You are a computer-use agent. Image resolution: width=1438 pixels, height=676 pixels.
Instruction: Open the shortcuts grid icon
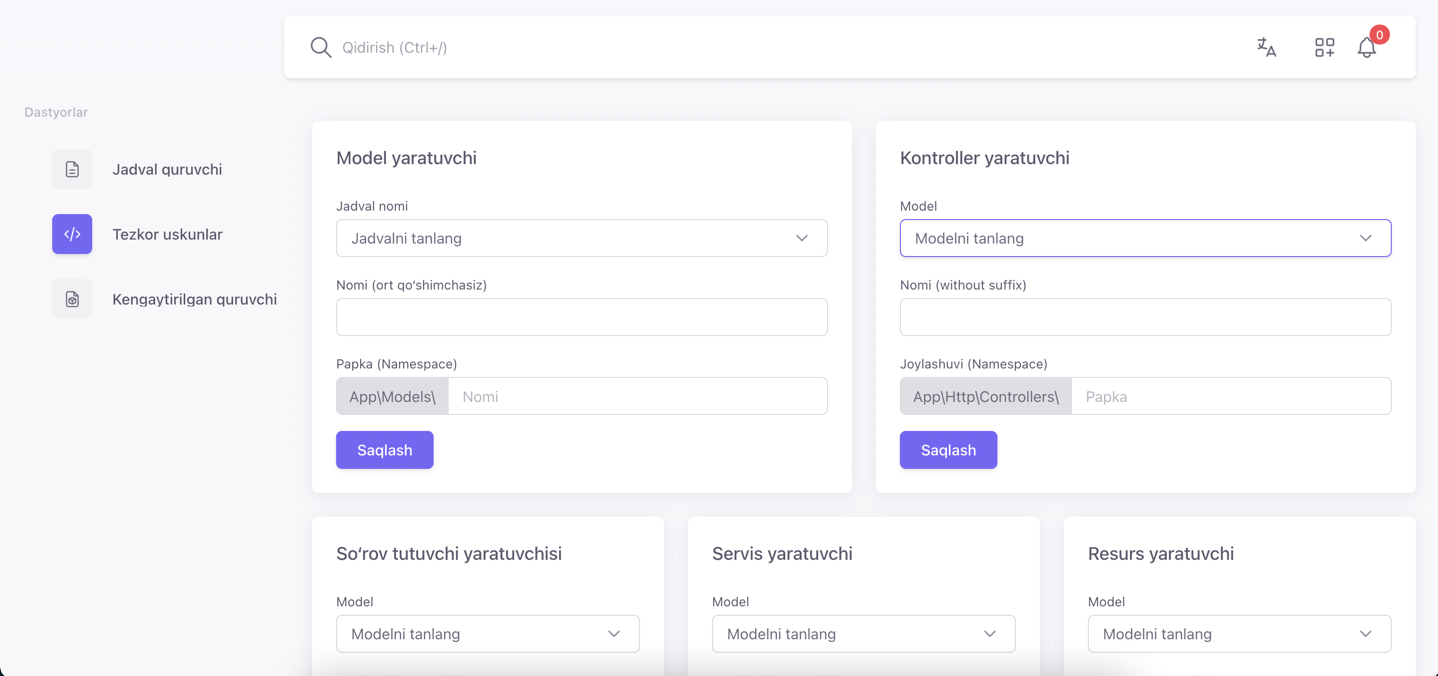click(x=1324, y=47)
